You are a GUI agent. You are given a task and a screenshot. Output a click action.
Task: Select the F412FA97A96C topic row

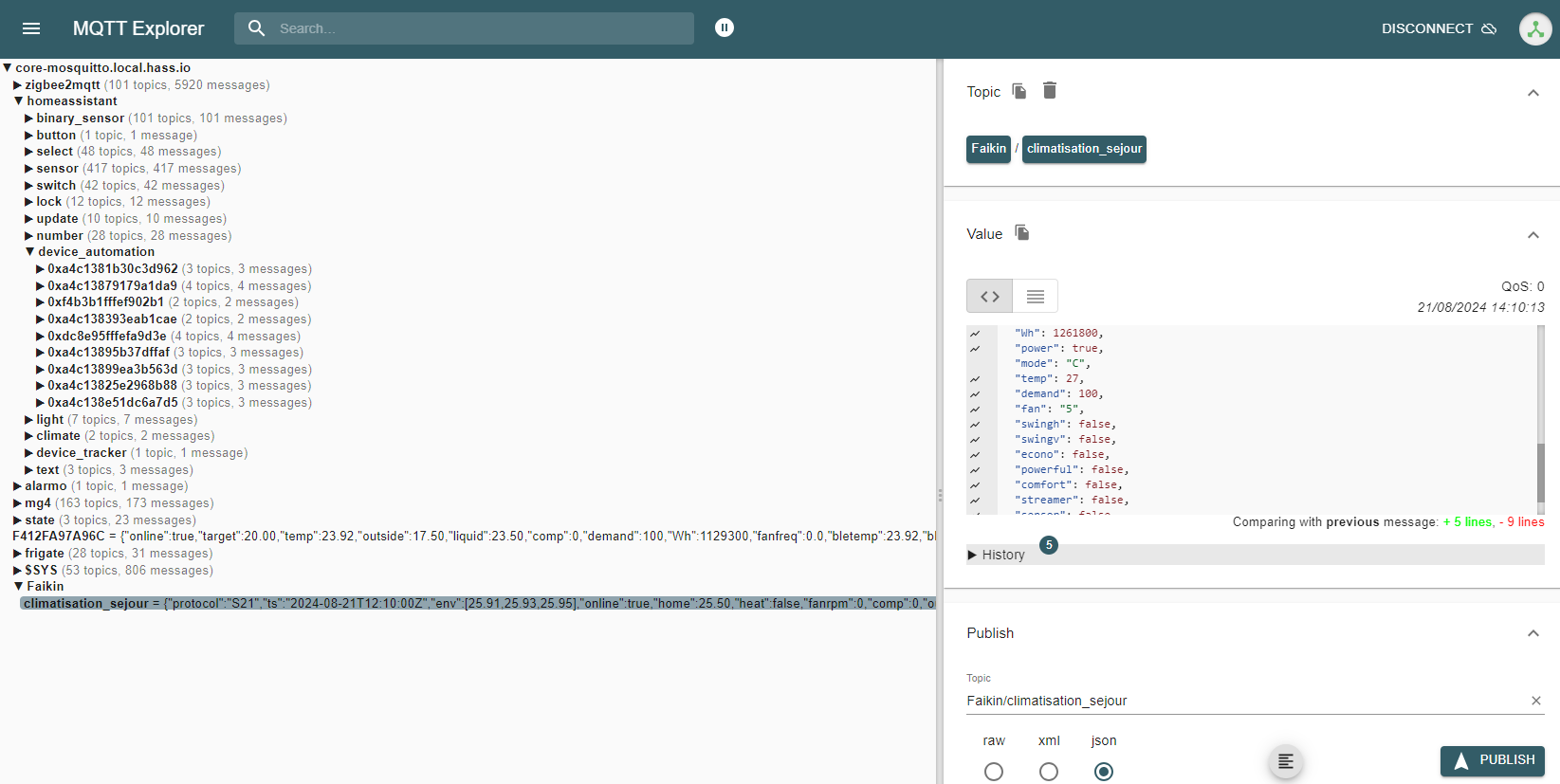coord(473,537)
